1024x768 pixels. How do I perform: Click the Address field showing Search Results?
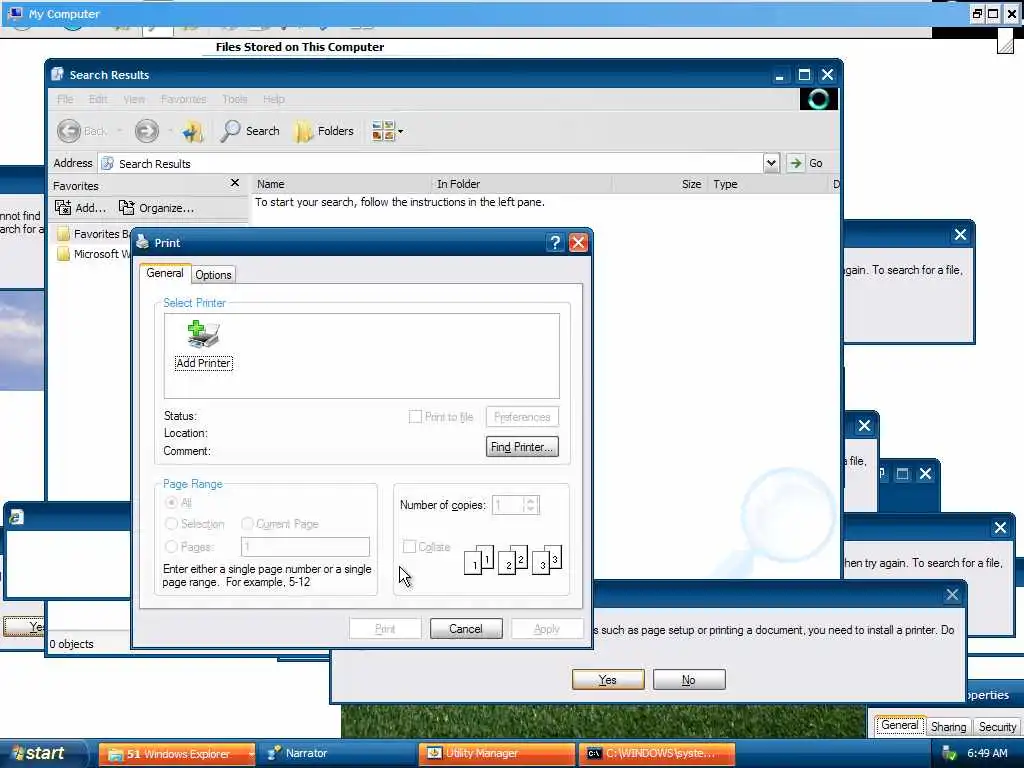pyautogui.click(x=431, y=163)
